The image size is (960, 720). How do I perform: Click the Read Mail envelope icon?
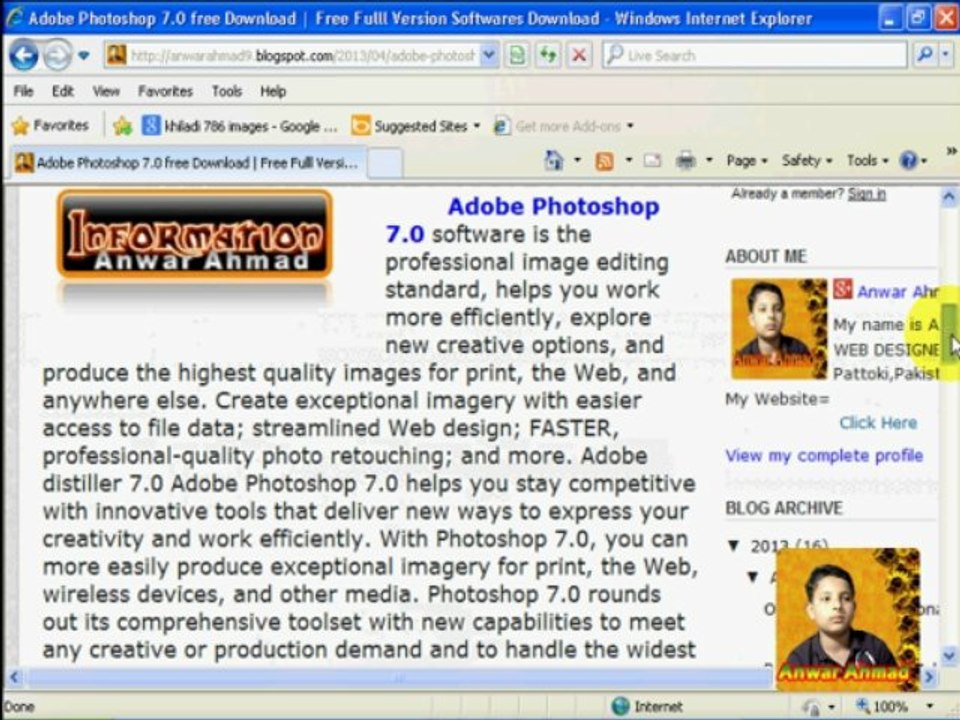653,161
